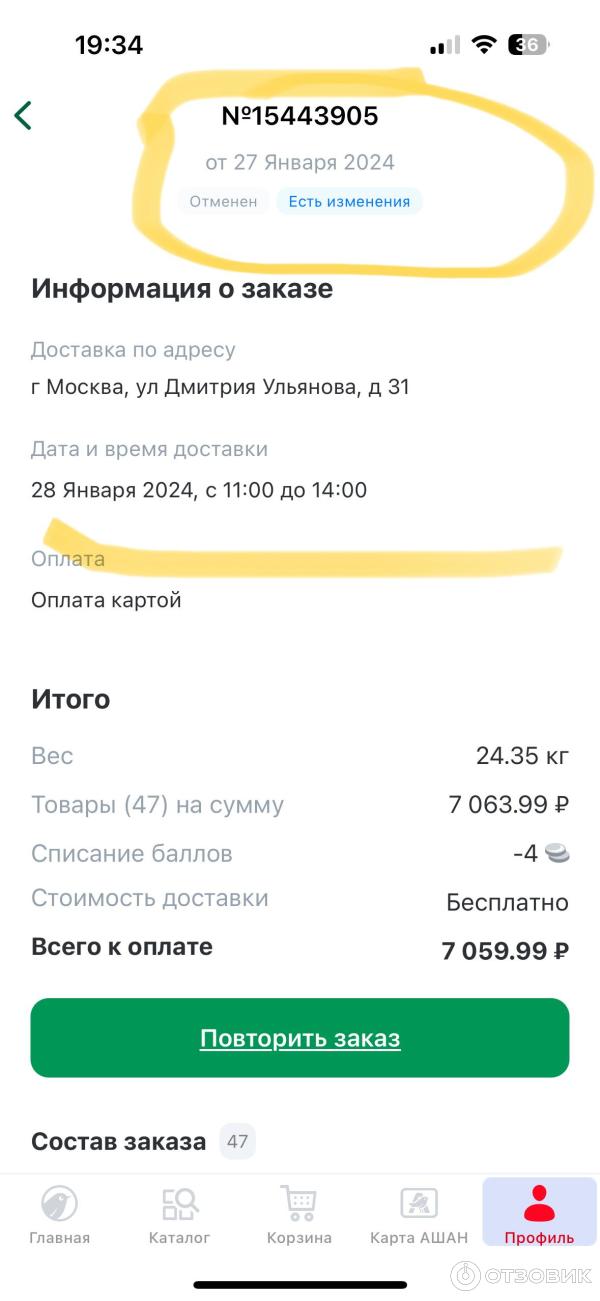Open the Карта АШАН card icon
600x1301 pixels.
pyautogui.click(x=419, y=1203)
